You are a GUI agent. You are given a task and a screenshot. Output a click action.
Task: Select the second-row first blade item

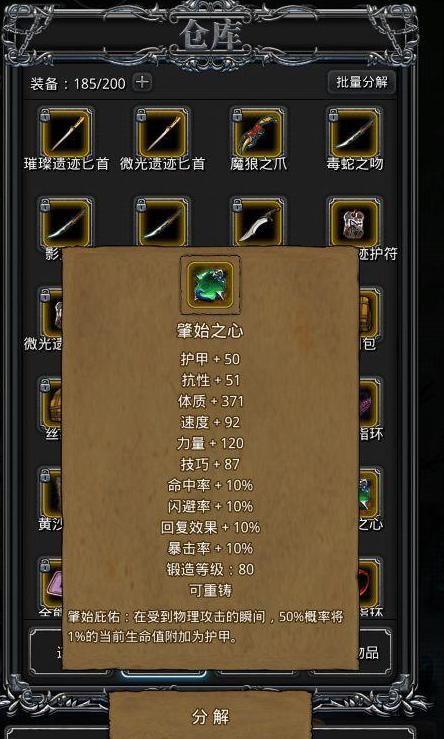(66, 222)
